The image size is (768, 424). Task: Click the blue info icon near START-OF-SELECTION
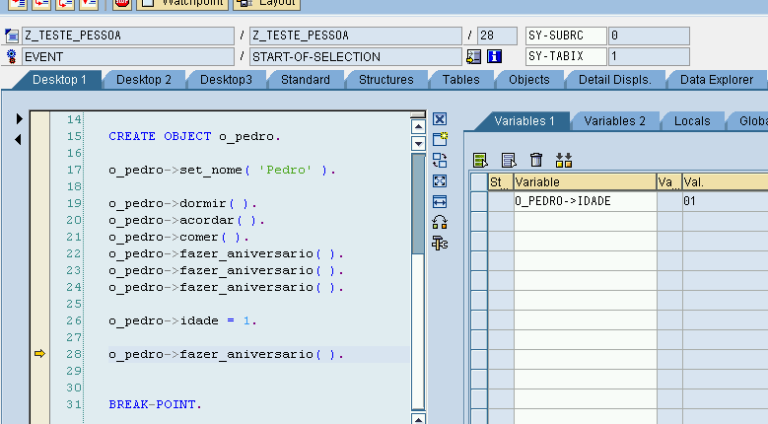tap(493, 57)
